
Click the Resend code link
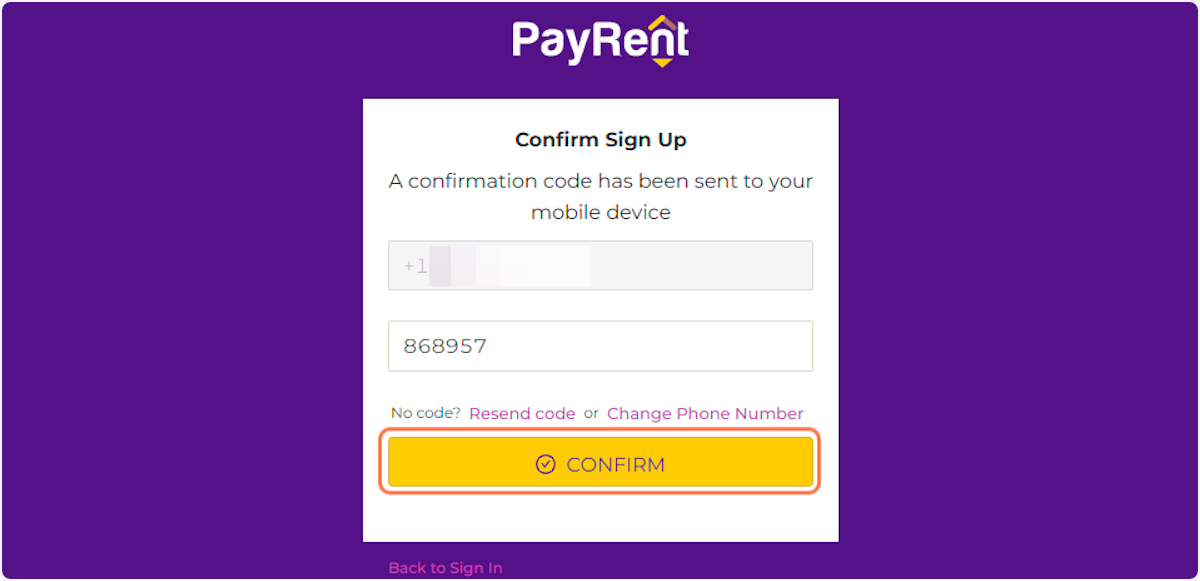coord(522,413)
